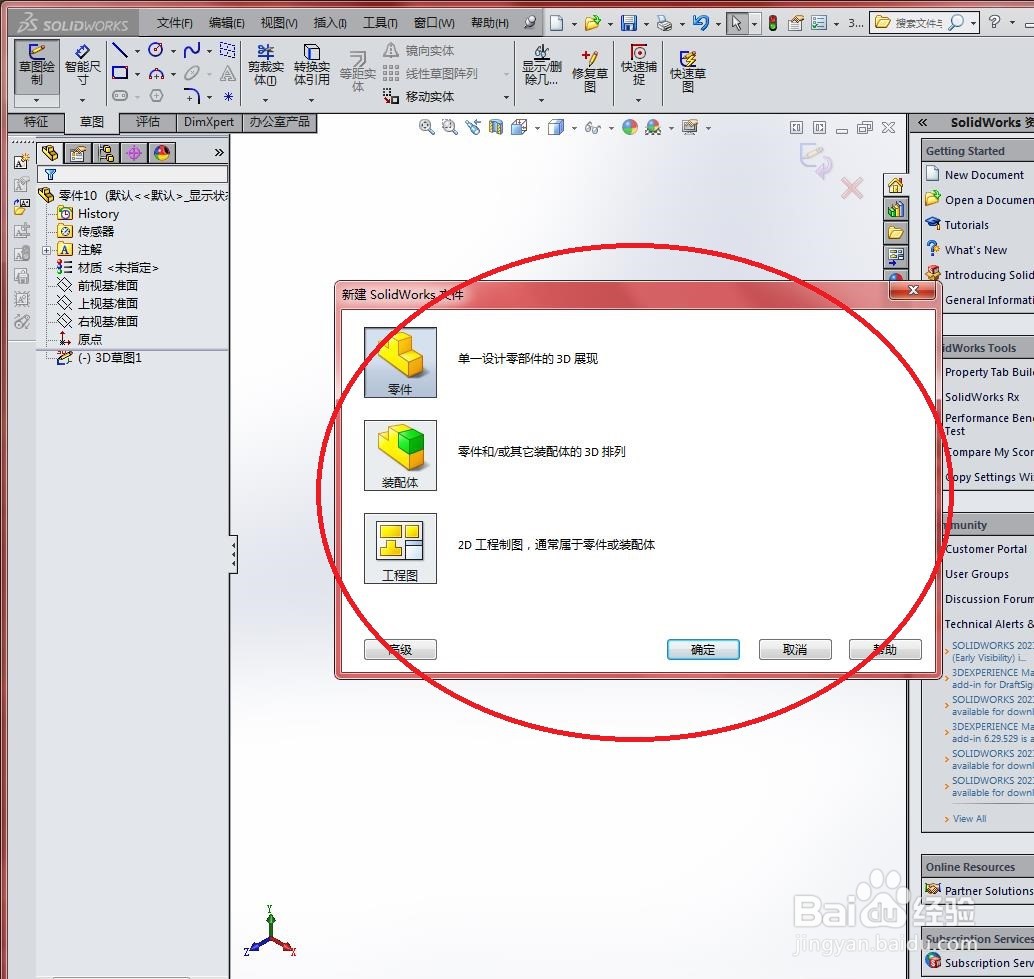Click the 显示/删除几何关系 tool

click(x=541, y=65)
